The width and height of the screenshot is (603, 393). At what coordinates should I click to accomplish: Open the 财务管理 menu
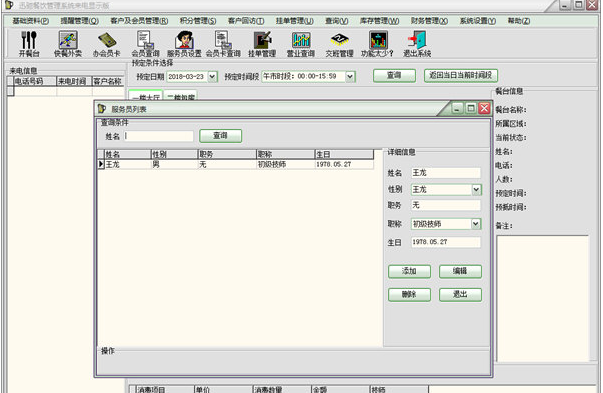tap(429, 21)
